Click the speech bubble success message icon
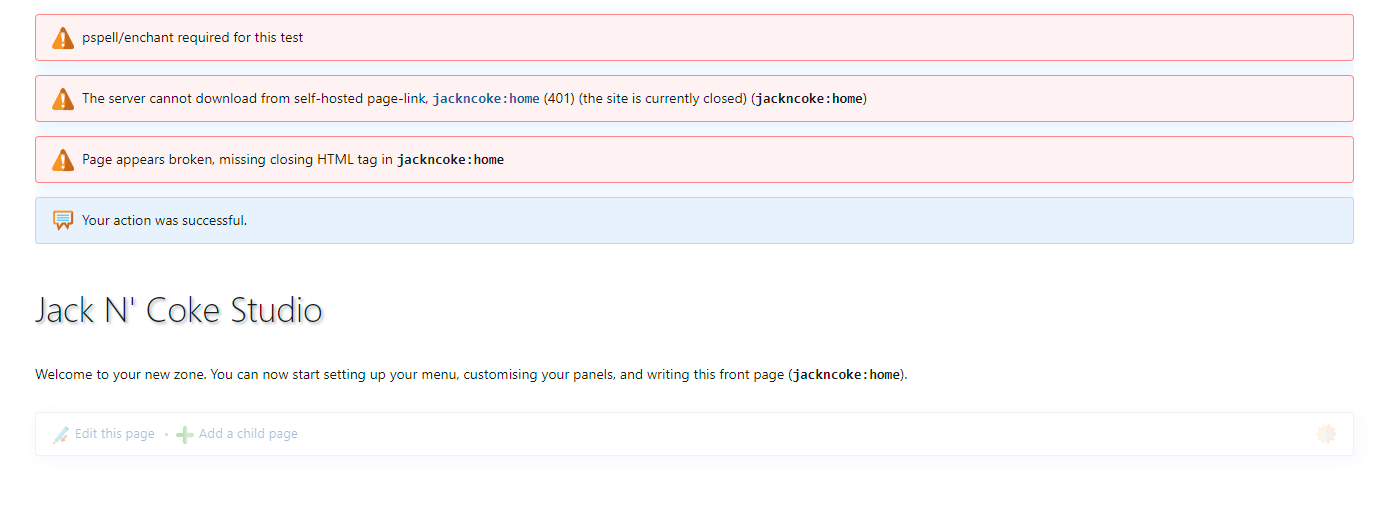Image resolution: width=1392 pixels, height=519 pixels. pyautogui.click(x=63, y=221)
